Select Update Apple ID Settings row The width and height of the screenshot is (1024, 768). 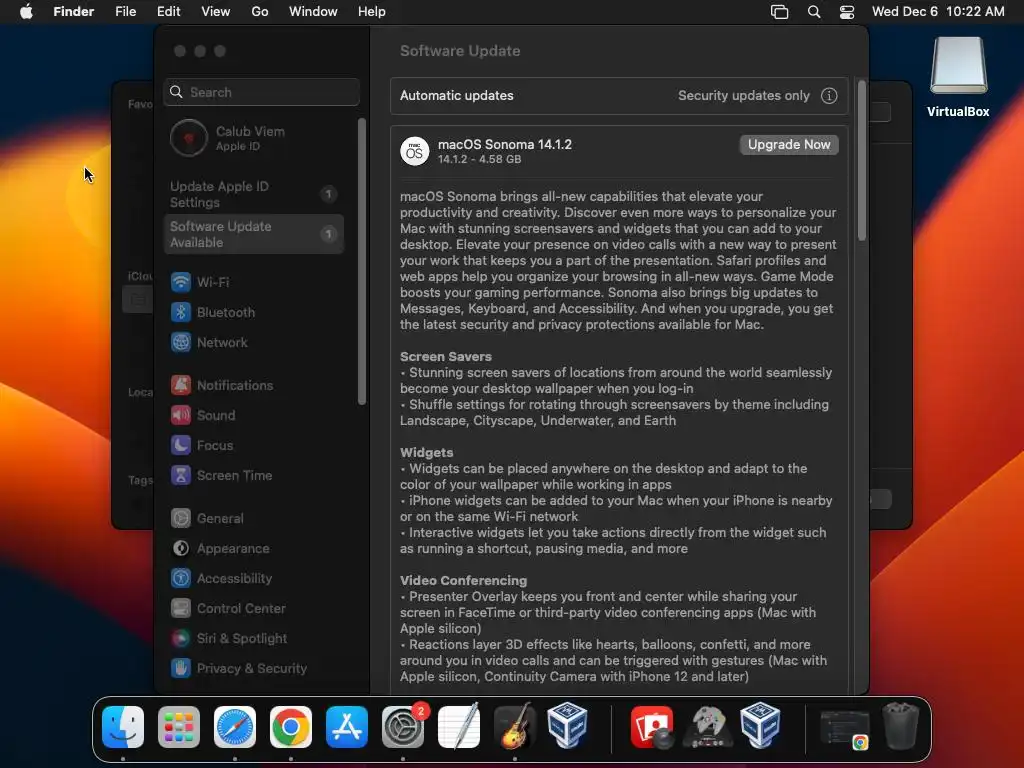click(253, 195)
